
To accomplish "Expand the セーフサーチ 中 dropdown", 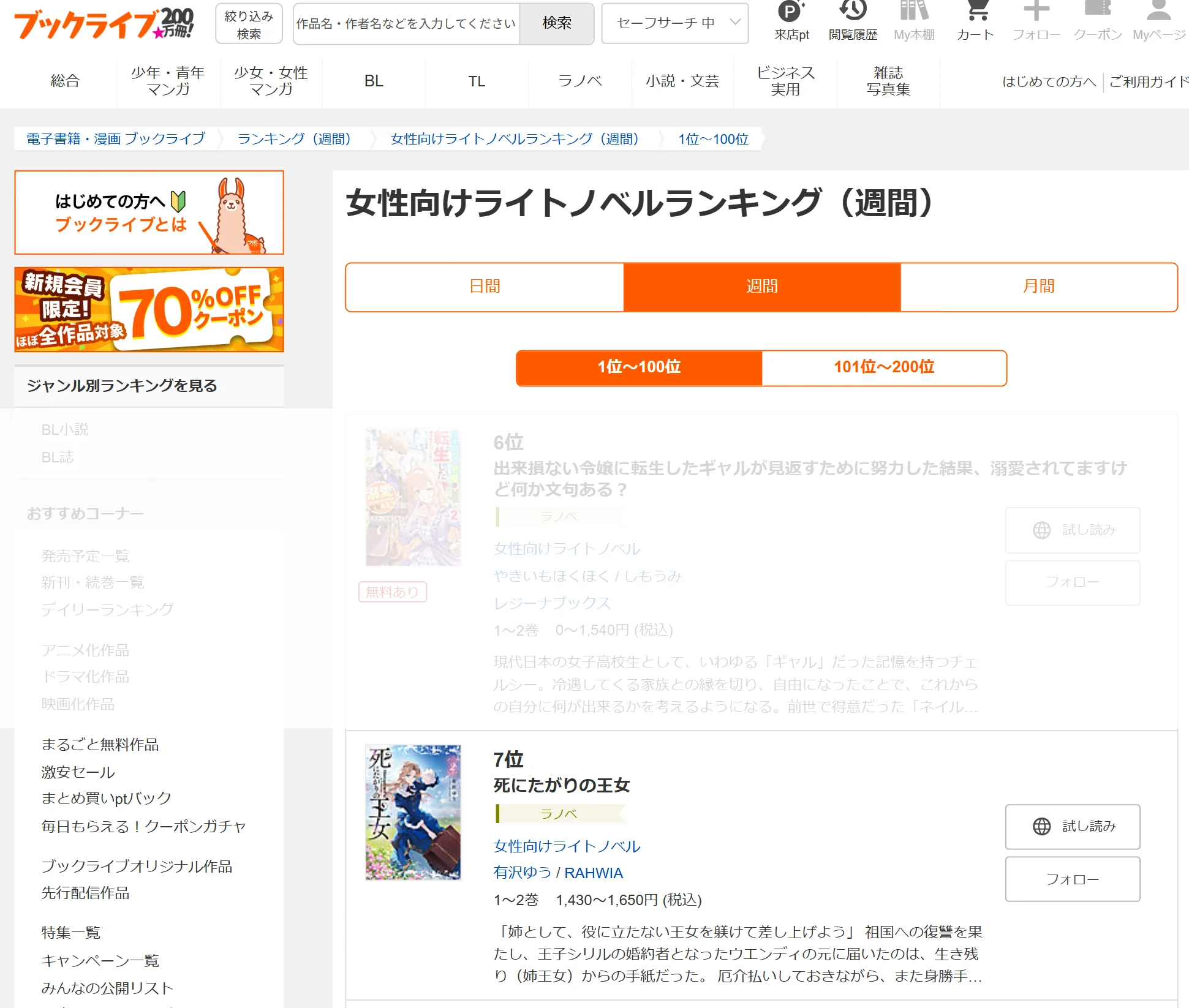I will click(674, 23).
